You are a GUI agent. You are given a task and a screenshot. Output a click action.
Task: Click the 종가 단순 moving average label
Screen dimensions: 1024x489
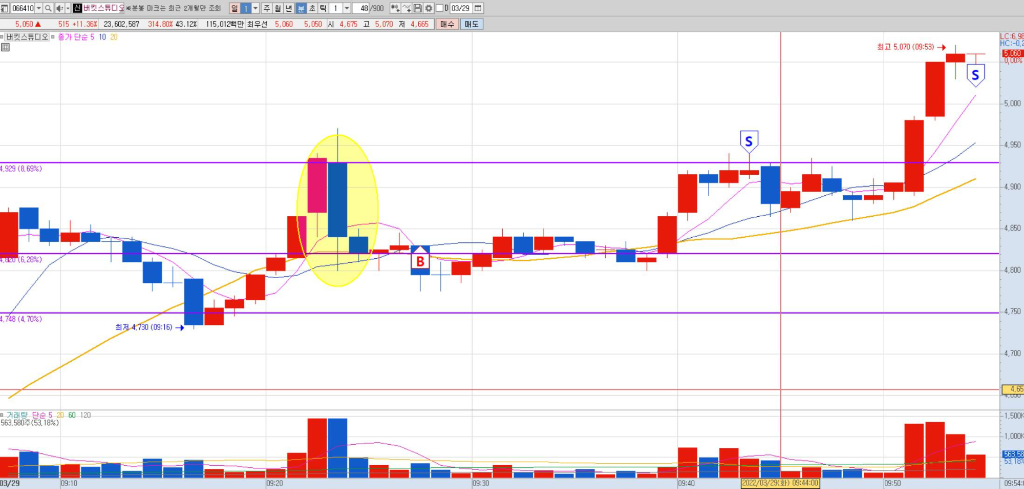tap(72, 37)
